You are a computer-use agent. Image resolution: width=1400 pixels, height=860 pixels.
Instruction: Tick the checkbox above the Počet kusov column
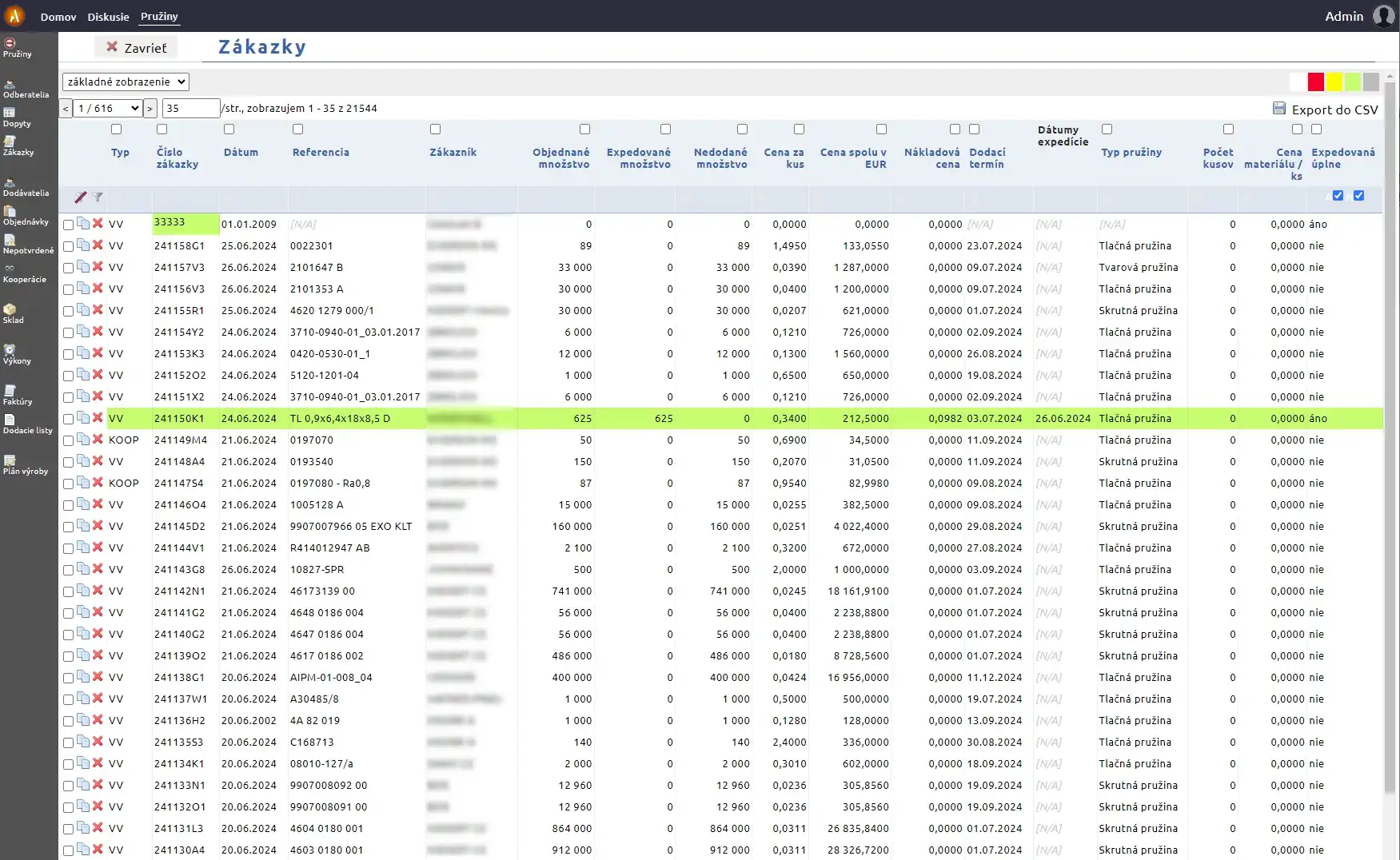click(1229, 129)
